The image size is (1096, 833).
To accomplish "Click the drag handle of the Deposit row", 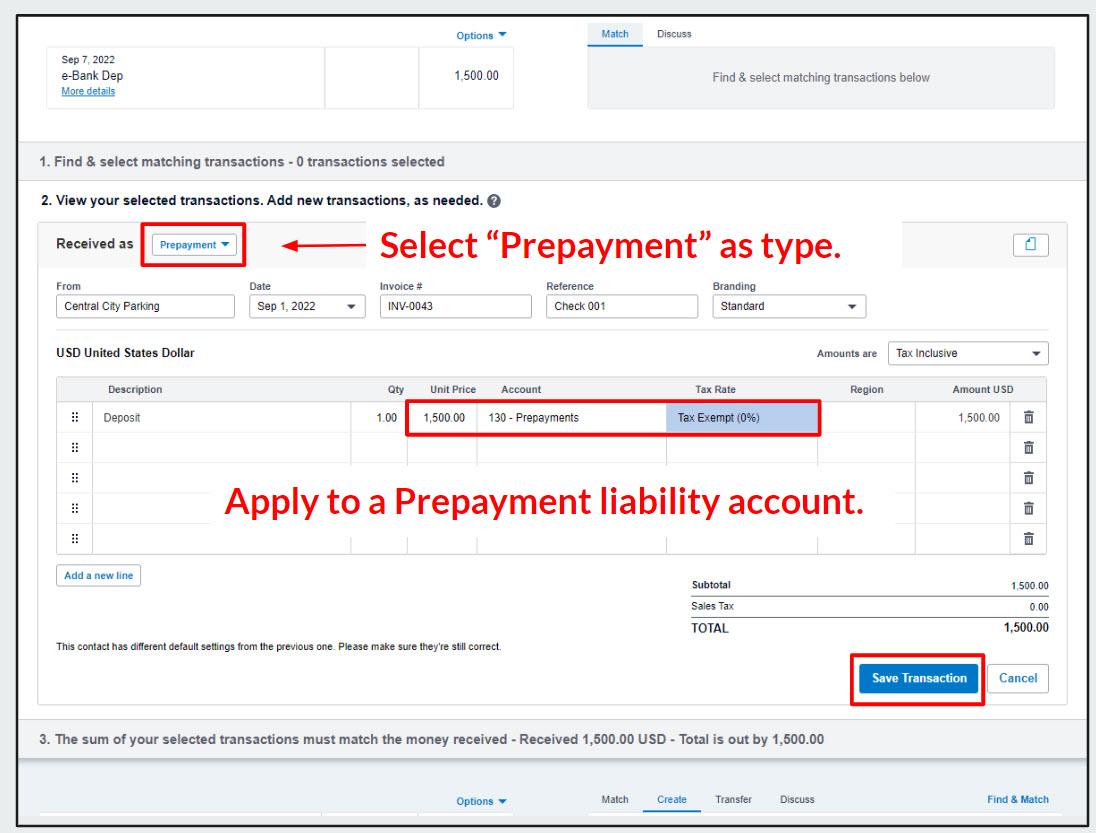I will coord(75,418).
